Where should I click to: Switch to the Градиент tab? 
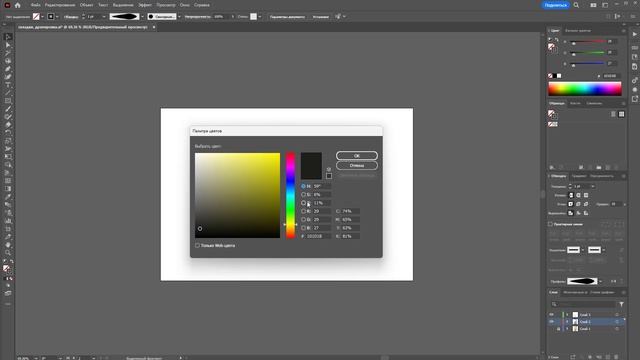tap(579, 176)
